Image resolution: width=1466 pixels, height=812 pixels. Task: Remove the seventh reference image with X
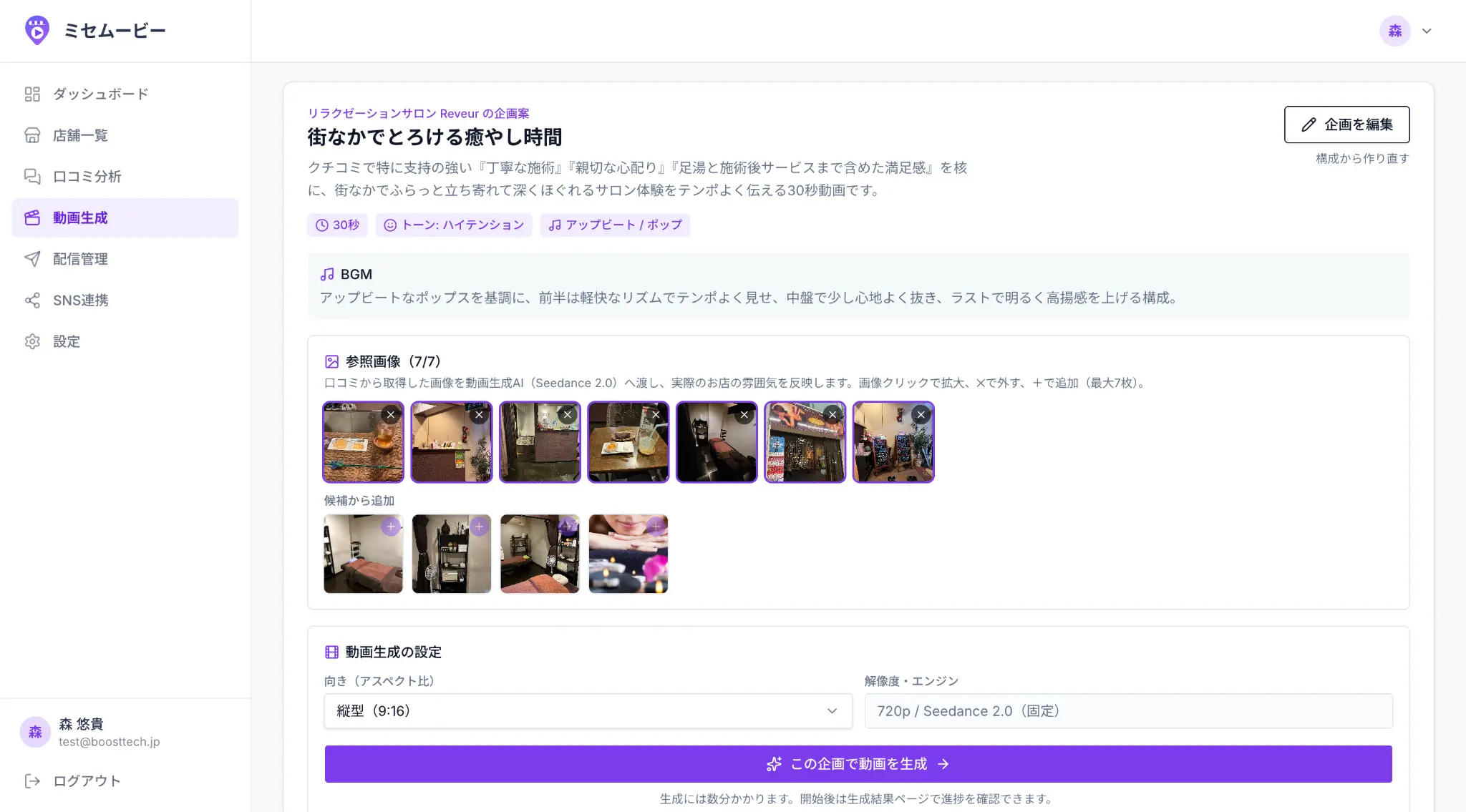point(921,414)
